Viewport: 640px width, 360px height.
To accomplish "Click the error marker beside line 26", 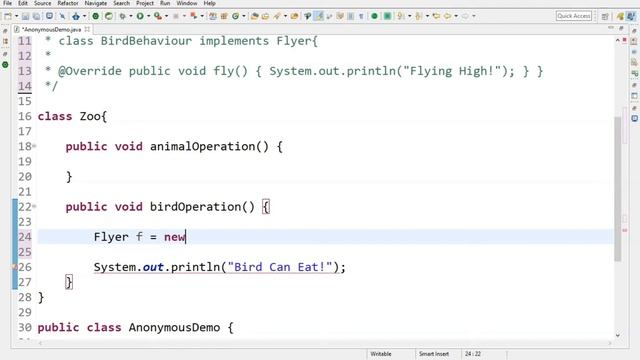I will pos(14,267).
